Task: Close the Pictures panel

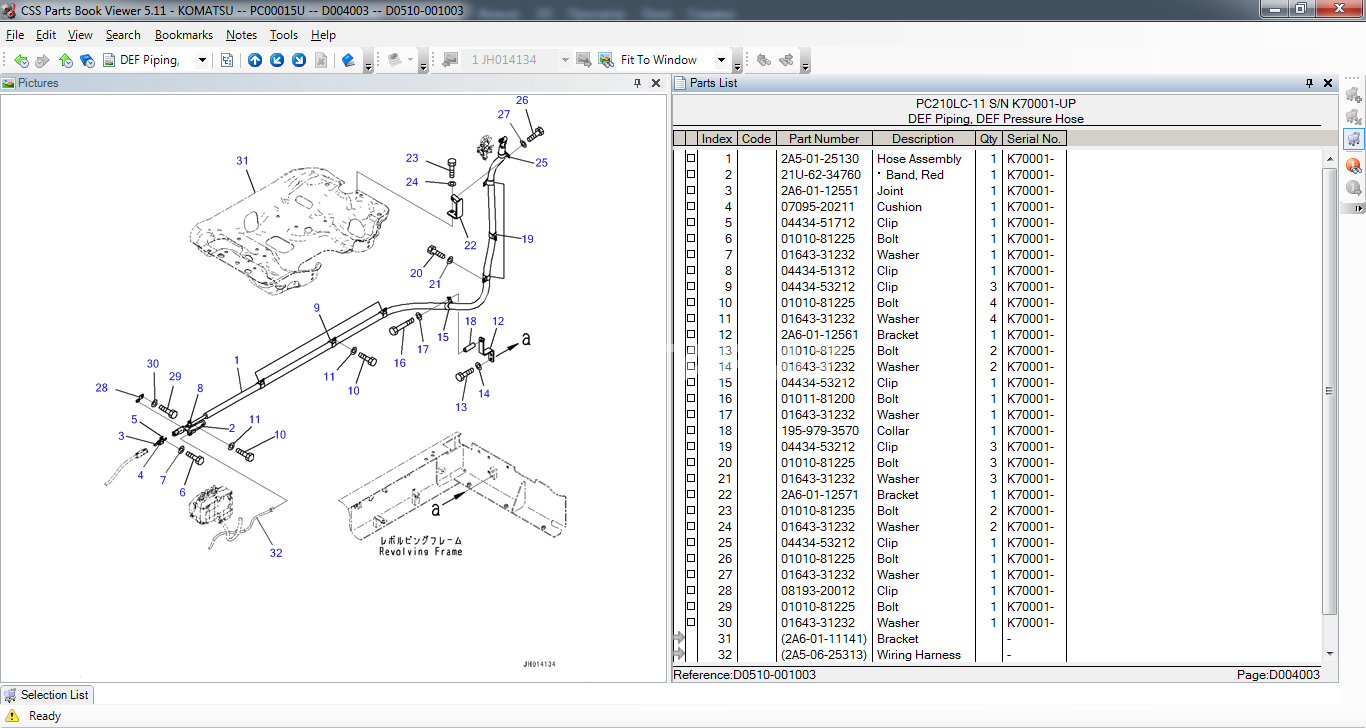Action: (656, 84)
